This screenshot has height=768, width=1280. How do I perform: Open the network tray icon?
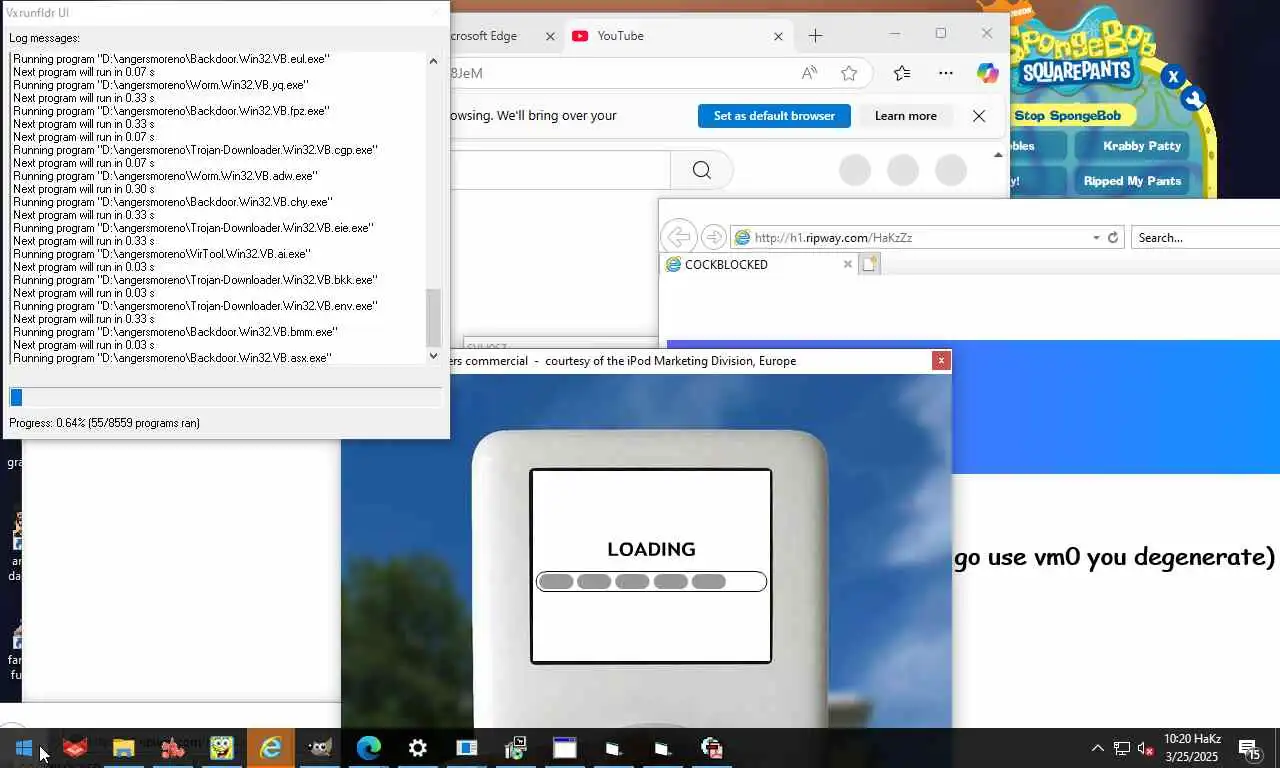pos(1122,748)
